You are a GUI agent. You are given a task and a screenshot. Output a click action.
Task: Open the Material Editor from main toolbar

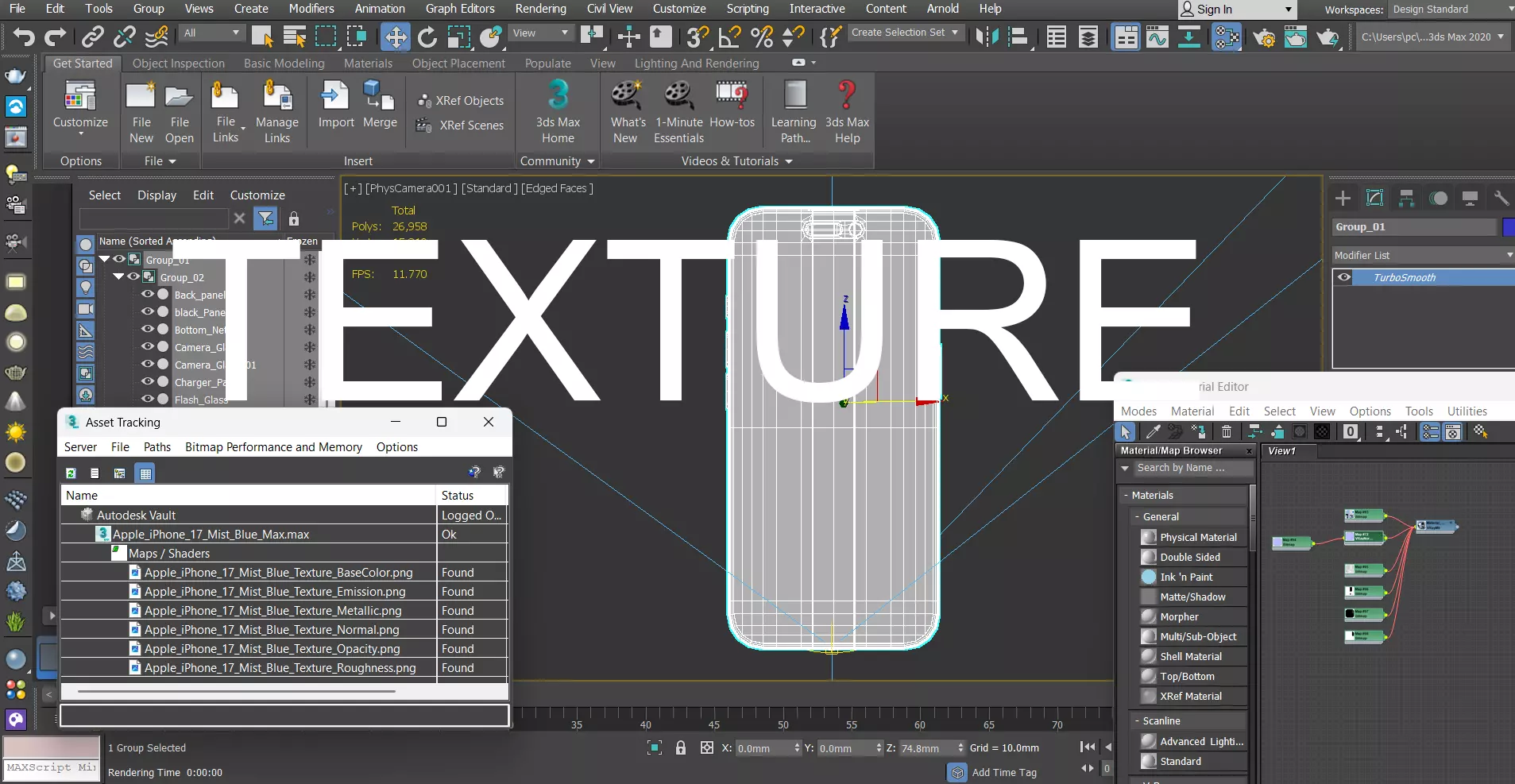(x=1227, y=37)
